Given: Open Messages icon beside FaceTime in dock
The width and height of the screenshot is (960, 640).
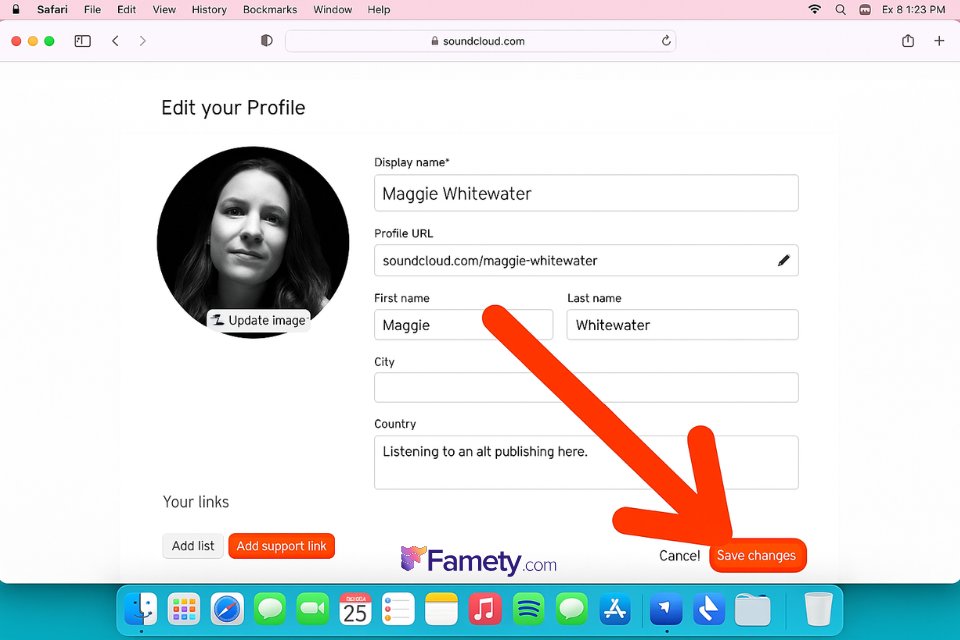Looking at the screenshot, I should pyautogui.click(x=269, y=609).
